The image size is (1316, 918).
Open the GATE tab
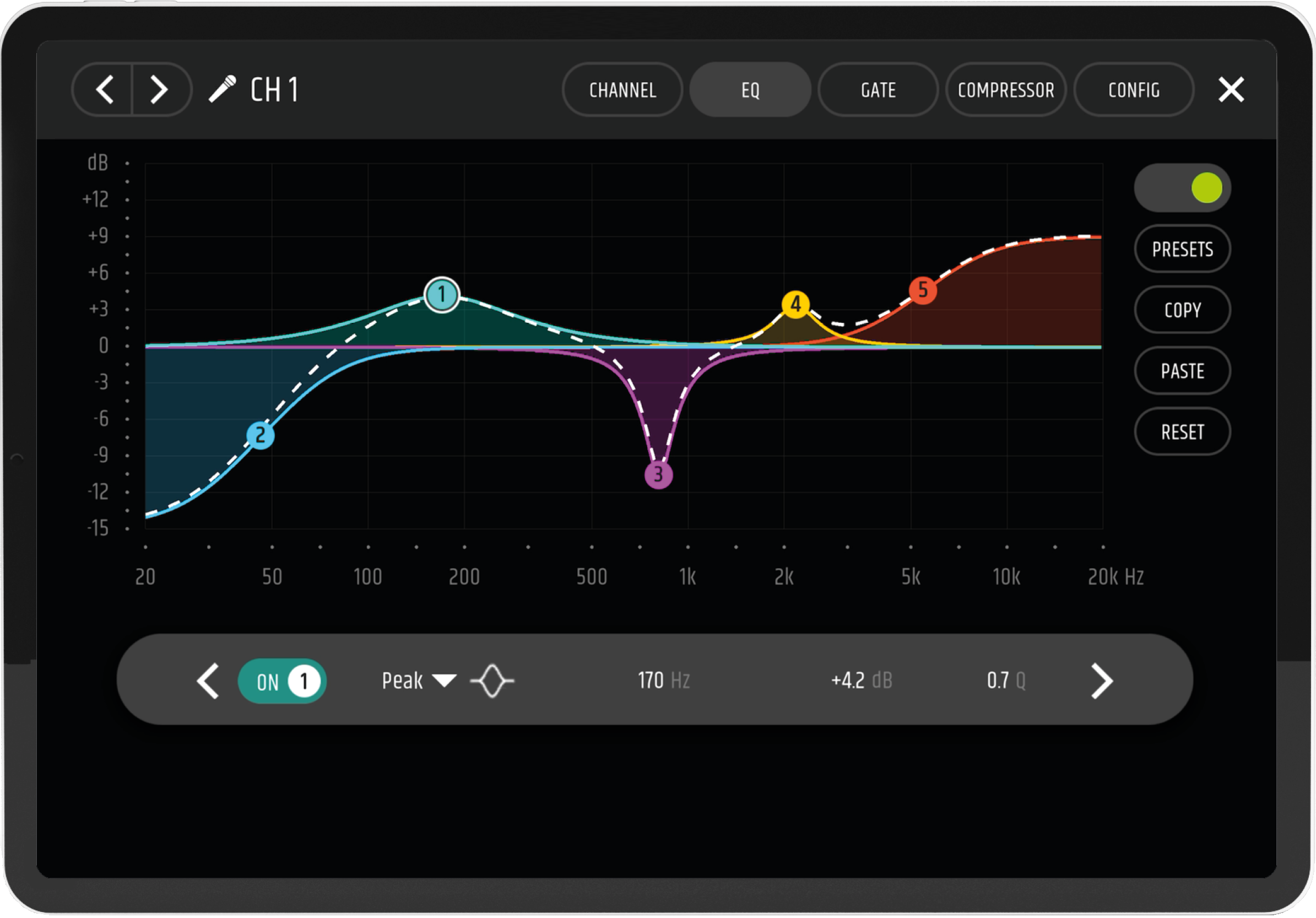tap(878, 90)
